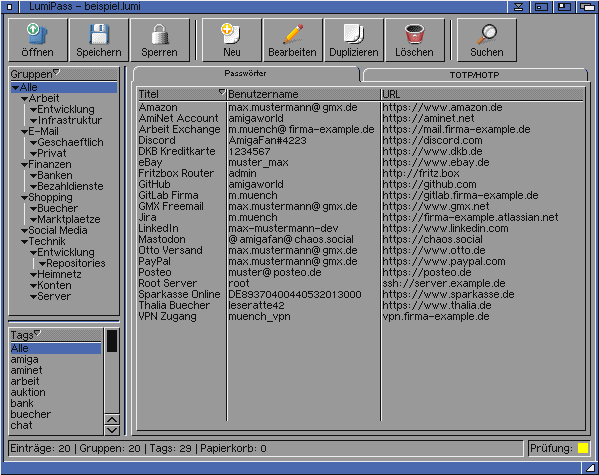Select the Geschaeftlich group

coord(70,143)
